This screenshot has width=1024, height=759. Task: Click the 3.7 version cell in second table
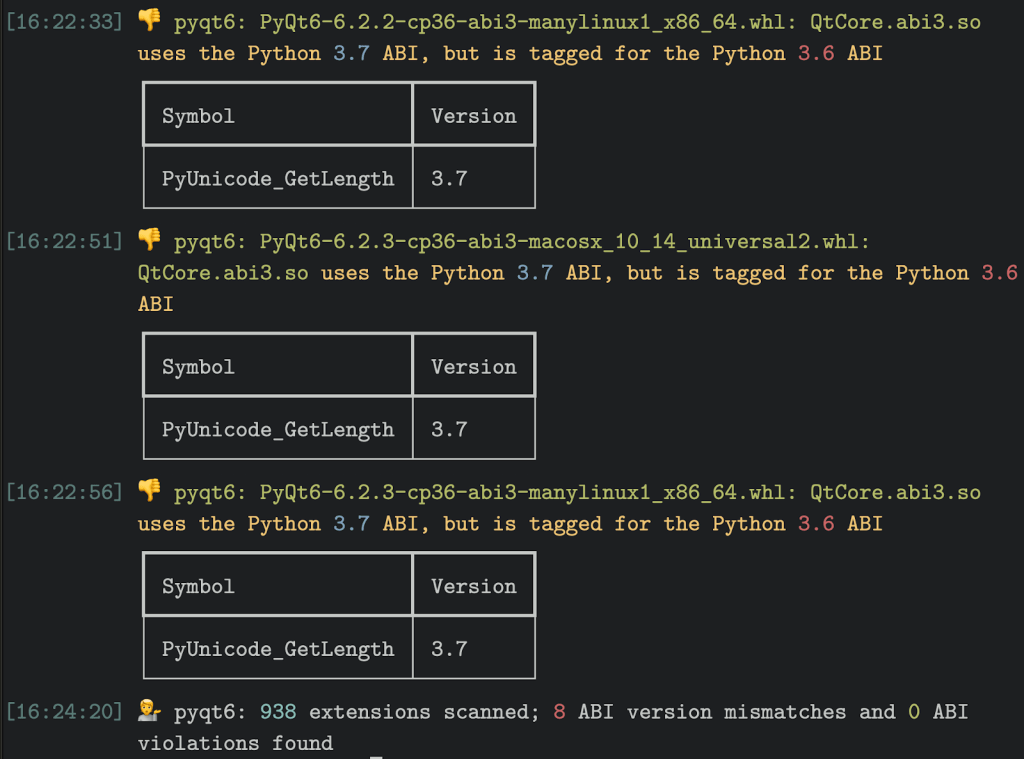click(449, 430)
